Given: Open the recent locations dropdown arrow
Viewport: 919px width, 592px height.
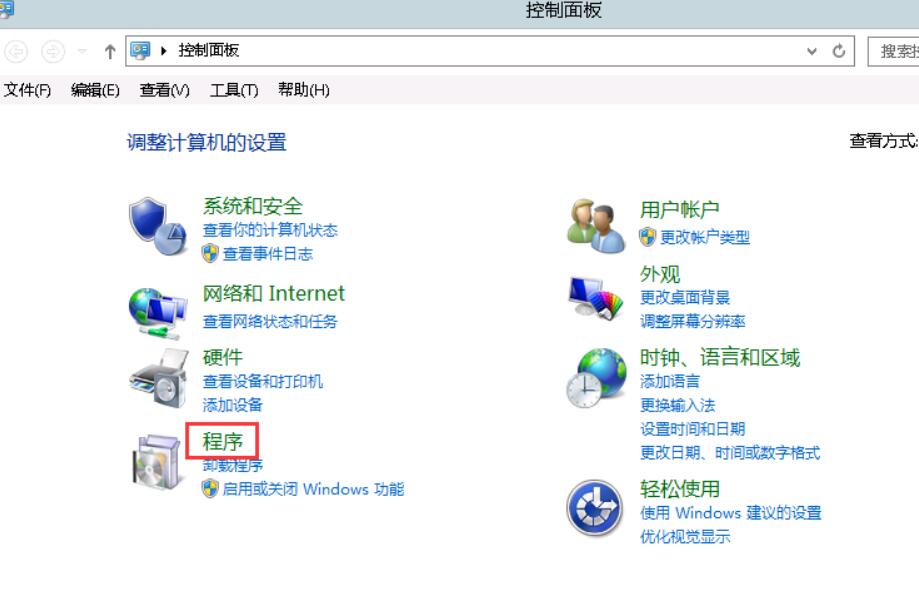Looking at the screenshot, I should [82, 52].
